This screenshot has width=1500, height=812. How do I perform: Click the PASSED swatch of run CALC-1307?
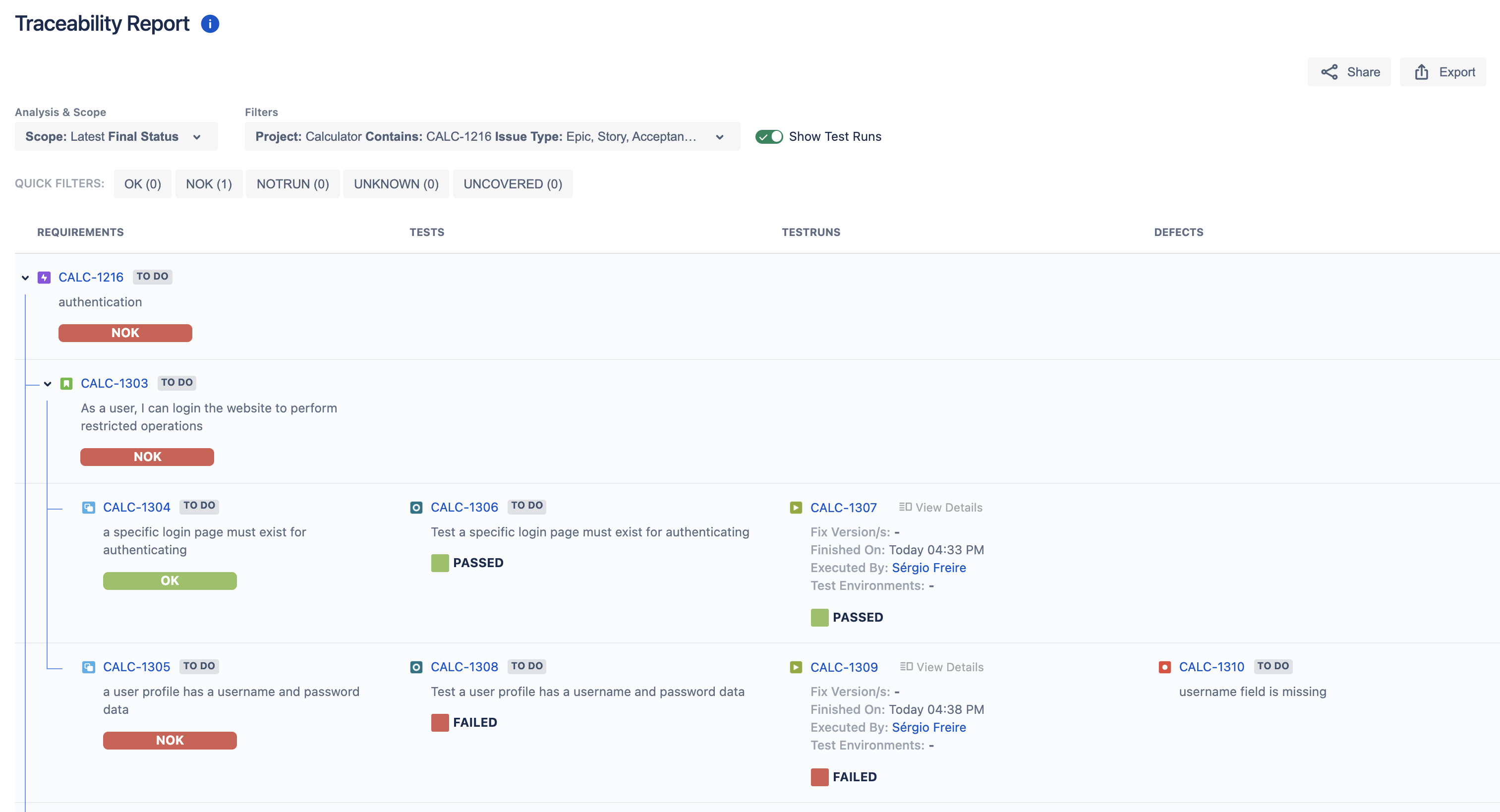[820, 618]
